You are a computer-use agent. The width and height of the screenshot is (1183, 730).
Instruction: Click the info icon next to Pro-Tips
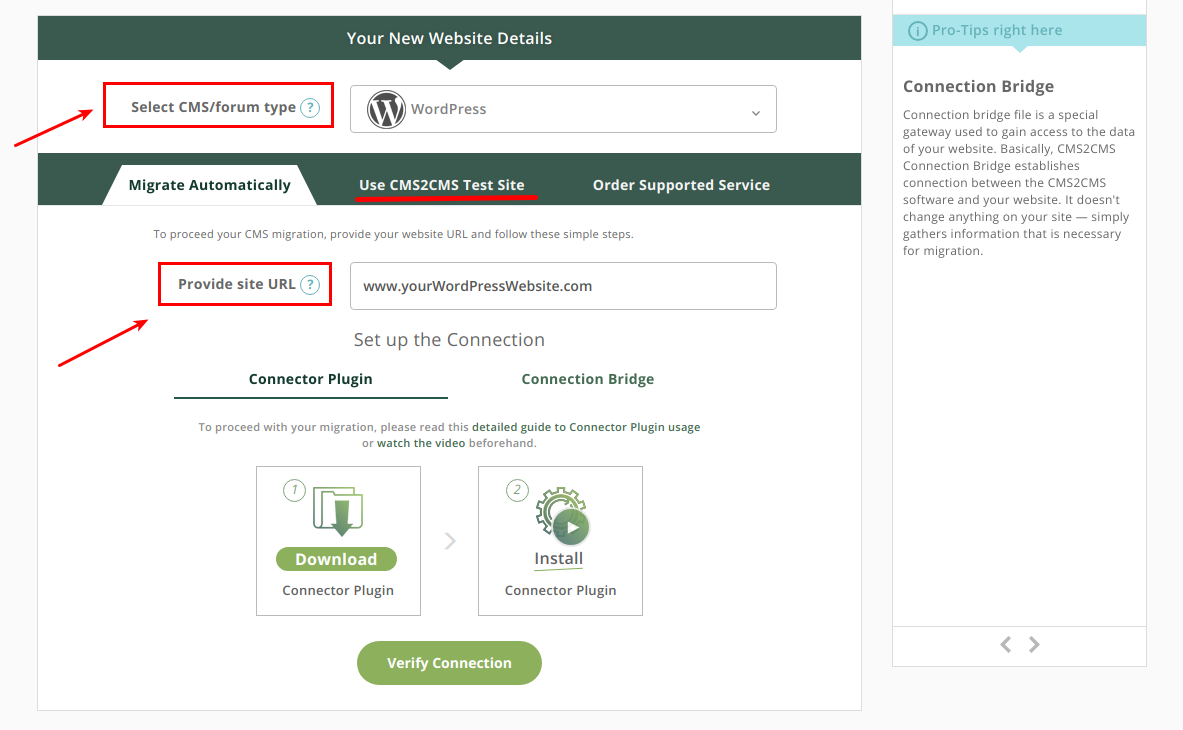917,31
